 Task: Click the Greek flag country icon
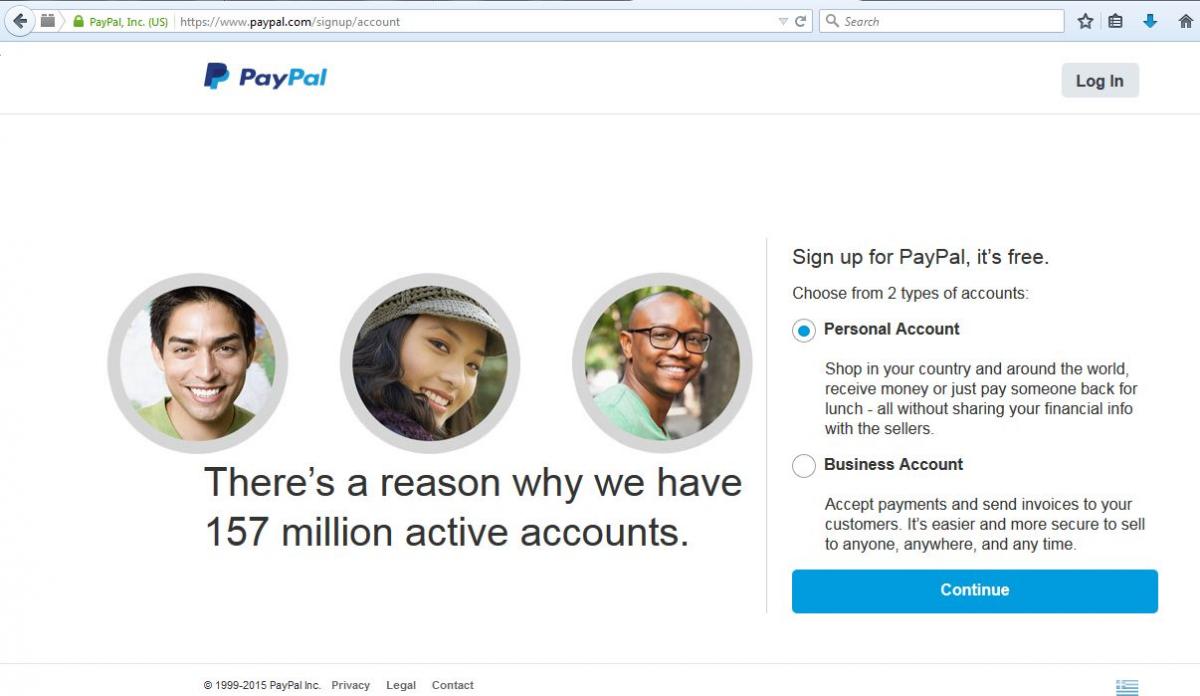(x=1127, y=687)
